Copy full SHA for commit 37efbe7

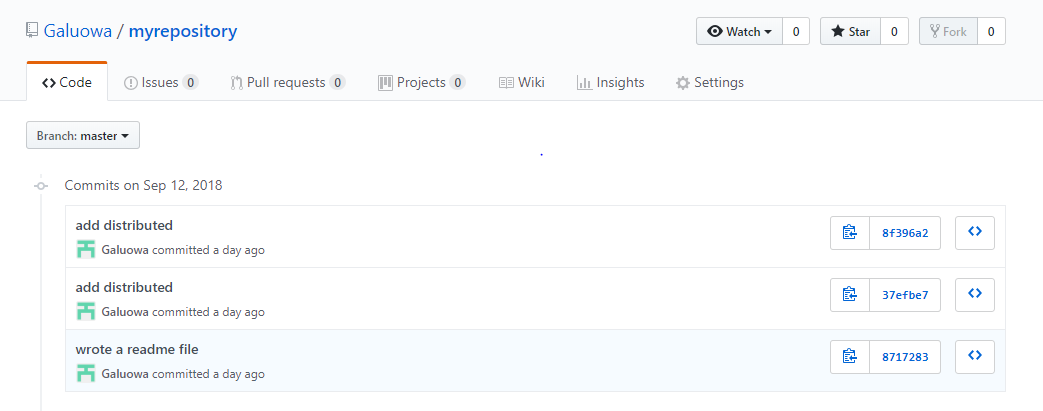pos(849,295)
